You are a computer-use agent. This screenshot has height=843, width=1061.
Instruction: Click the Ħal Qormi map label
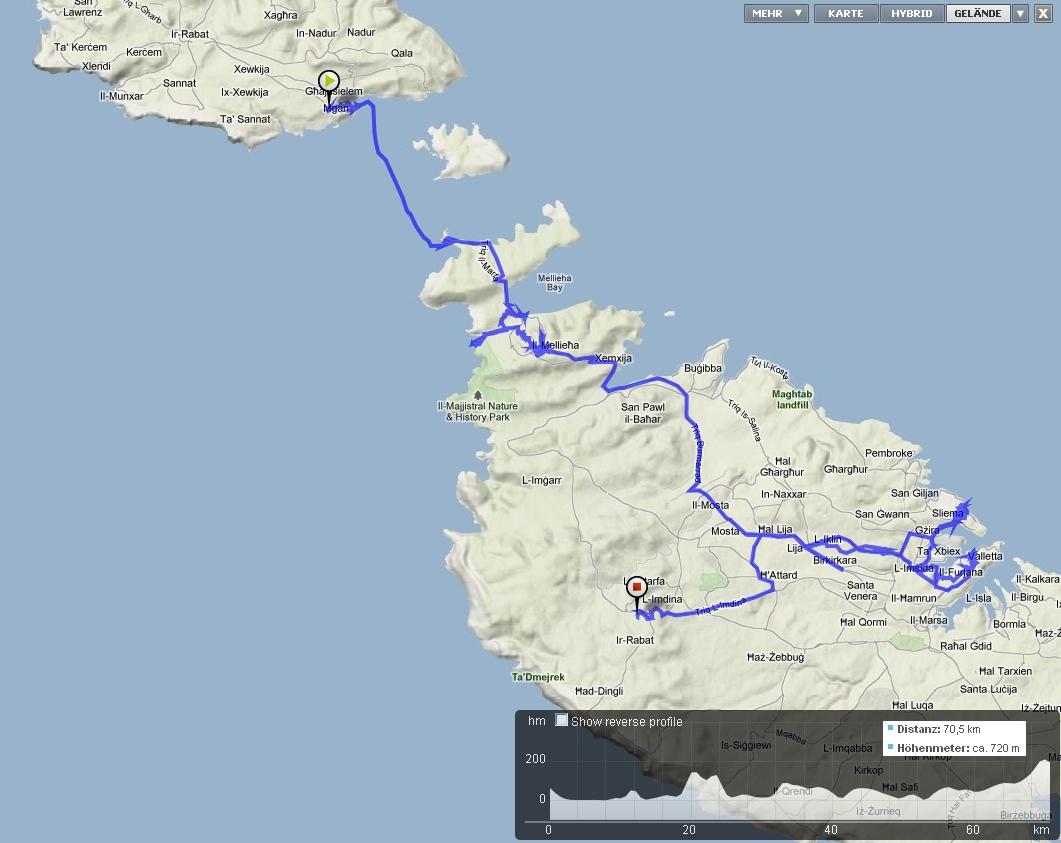(863, 622)
